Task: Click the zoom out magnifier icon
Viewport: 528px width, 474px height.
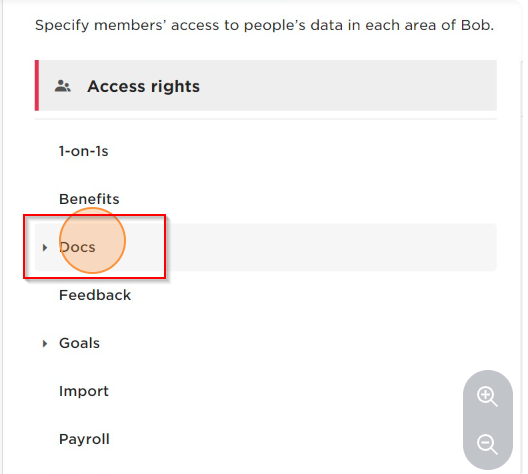Action: 487,444
